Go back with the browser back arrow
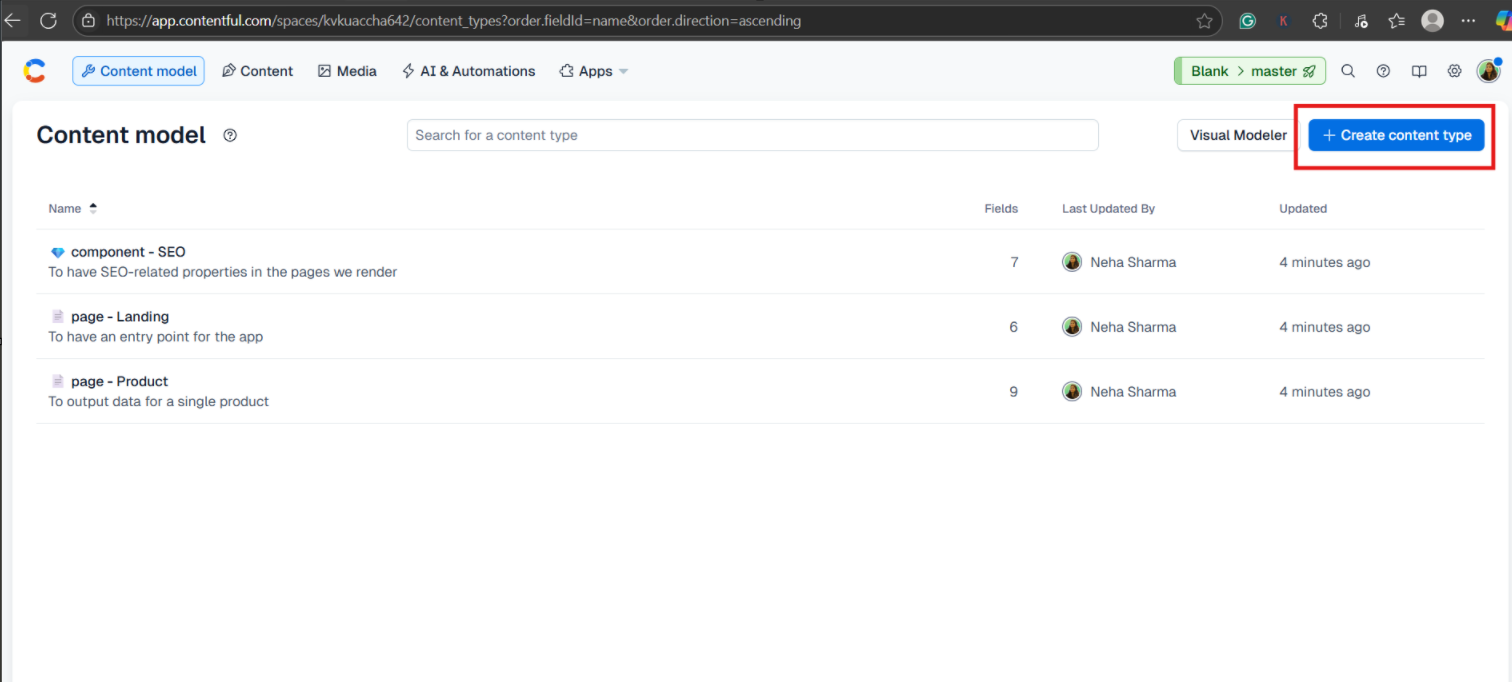The height and width of the screenshot is (682, 1512). coord(13,20)
